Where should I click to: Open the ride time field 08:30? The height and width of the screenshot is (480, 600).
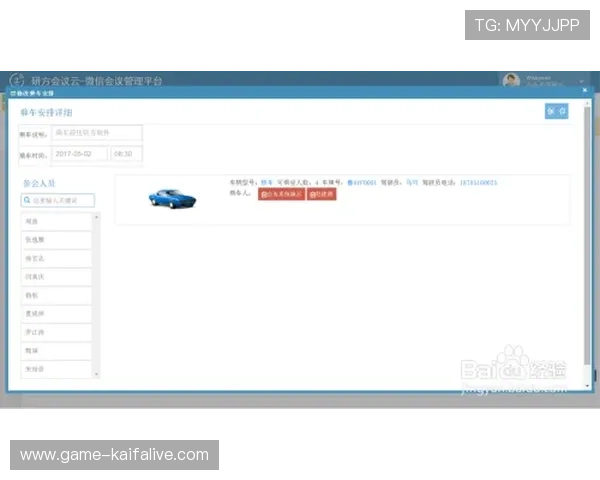click(x=125, y=154)
